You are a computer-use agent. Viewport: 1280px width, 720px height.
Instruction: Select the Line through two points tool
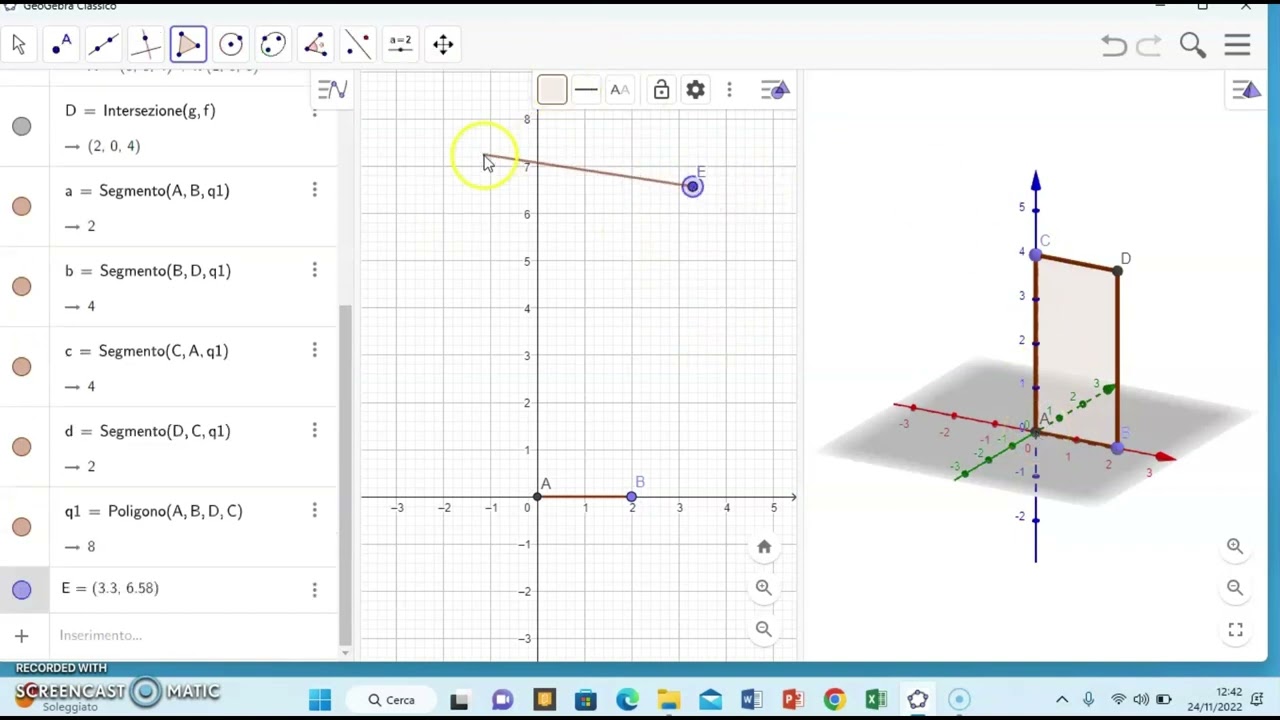tap(103, 44)
